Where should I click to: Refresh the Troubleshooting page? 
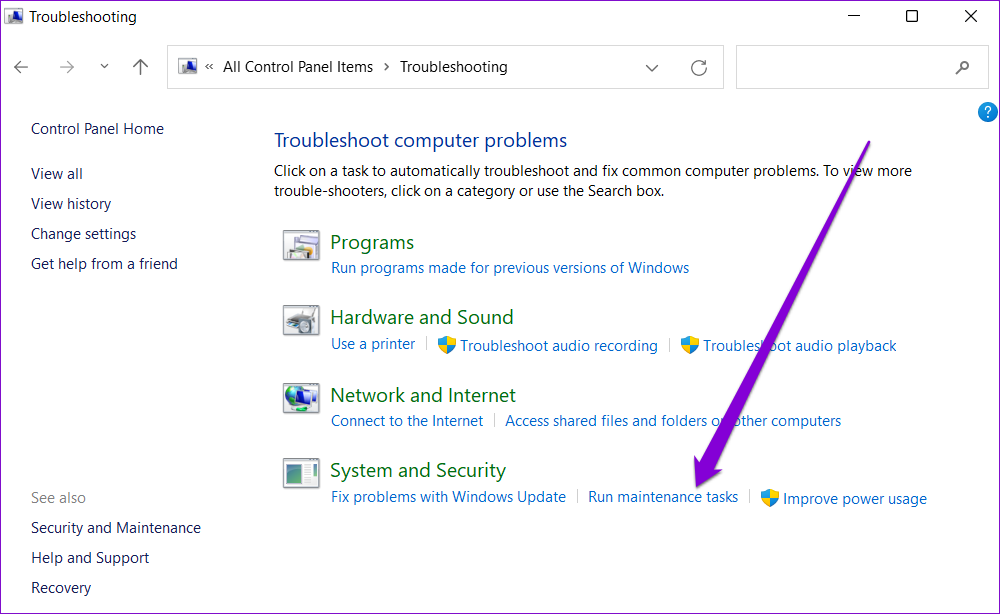699,68
